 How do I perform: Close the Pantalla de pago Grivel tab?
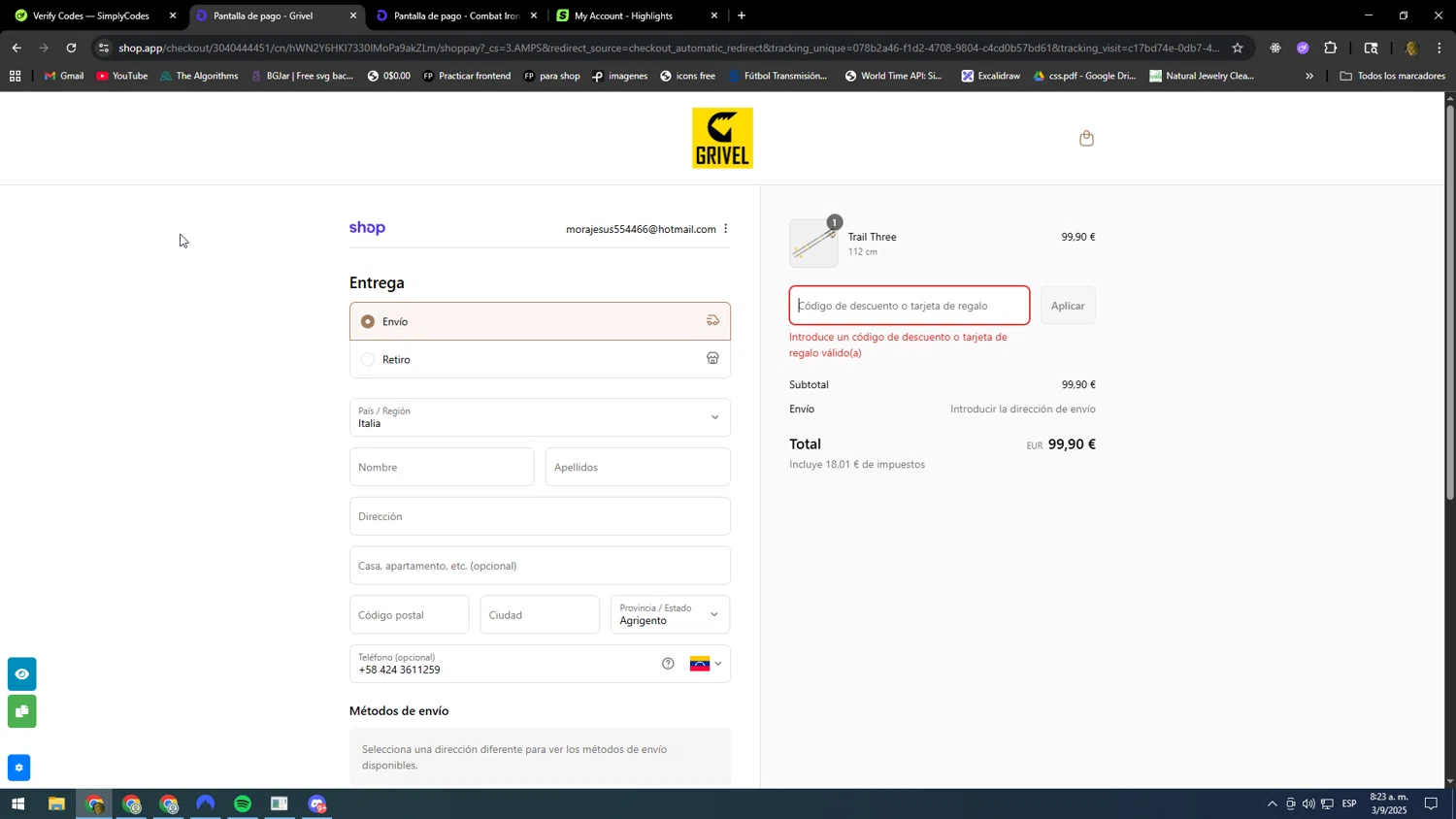point(353,16)
